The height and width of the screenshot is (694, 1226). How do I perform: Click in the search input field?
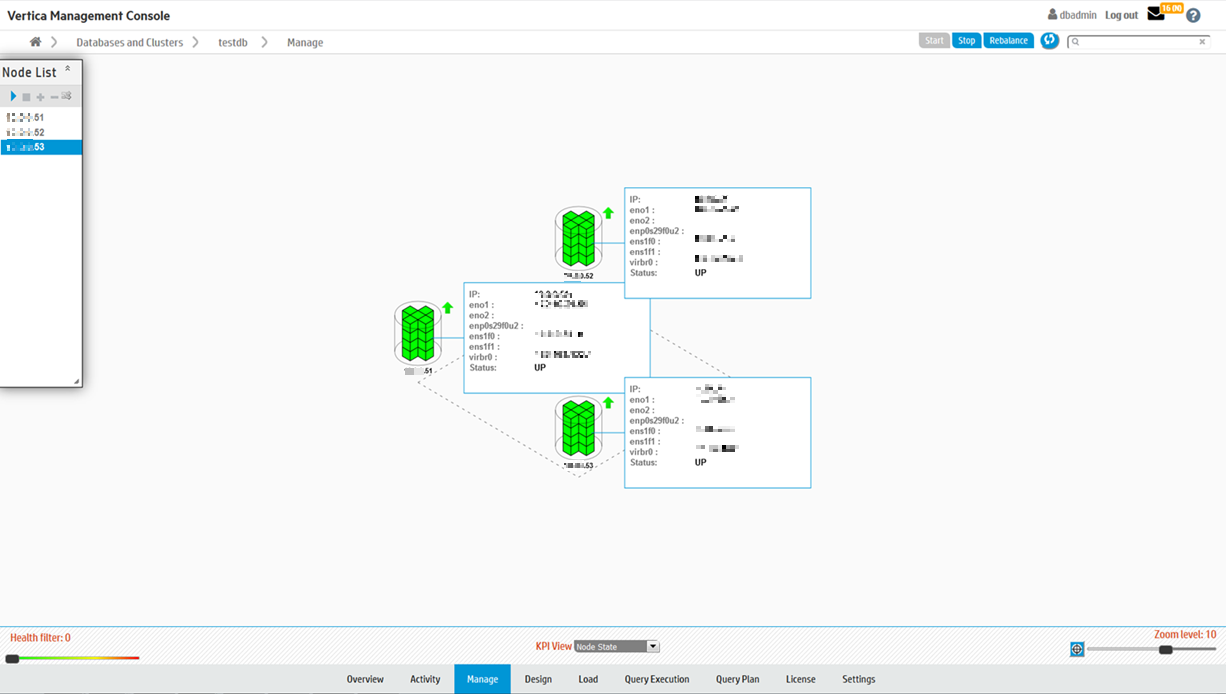pos(1140,42)
